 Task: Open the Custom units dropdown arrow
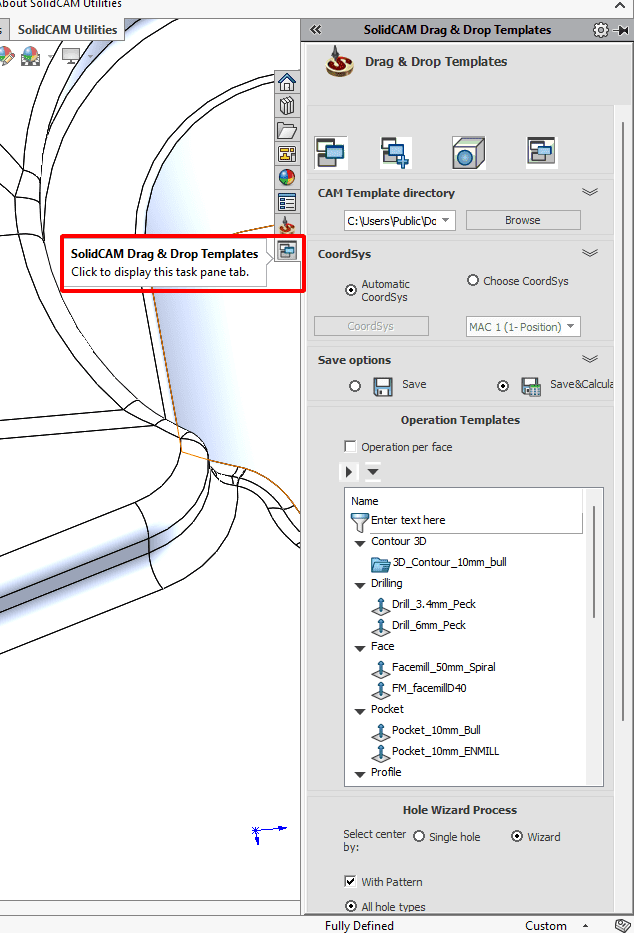click(585, 925)
